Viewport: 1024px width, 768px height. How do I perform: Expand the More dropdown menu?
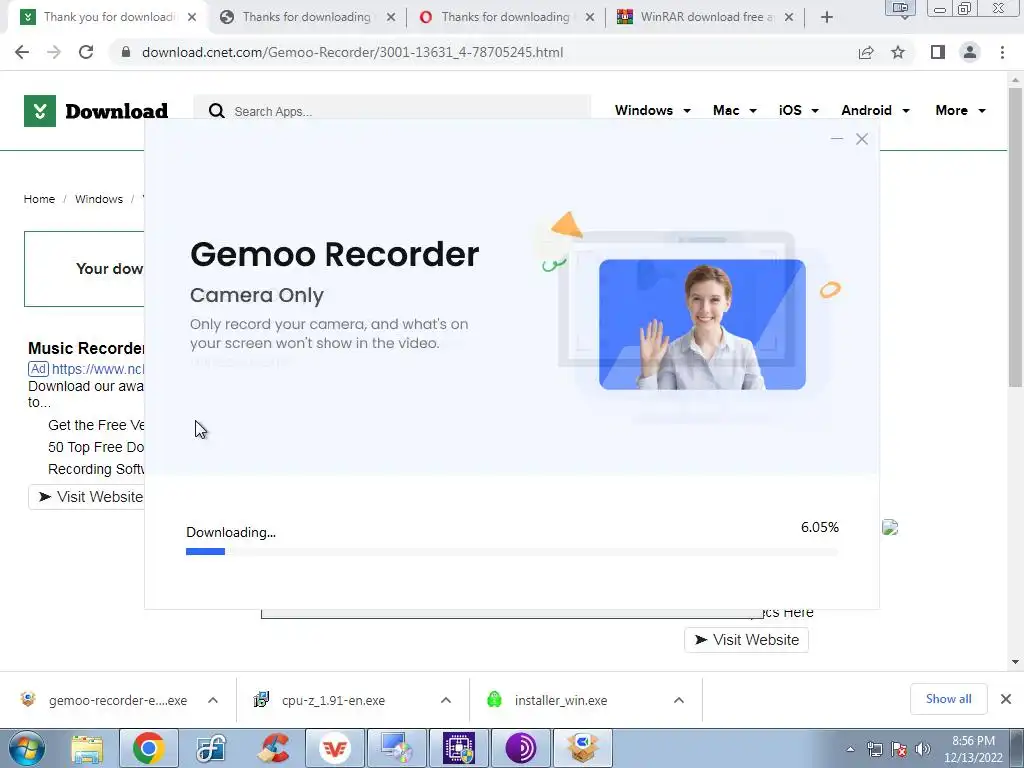point(960,110)
